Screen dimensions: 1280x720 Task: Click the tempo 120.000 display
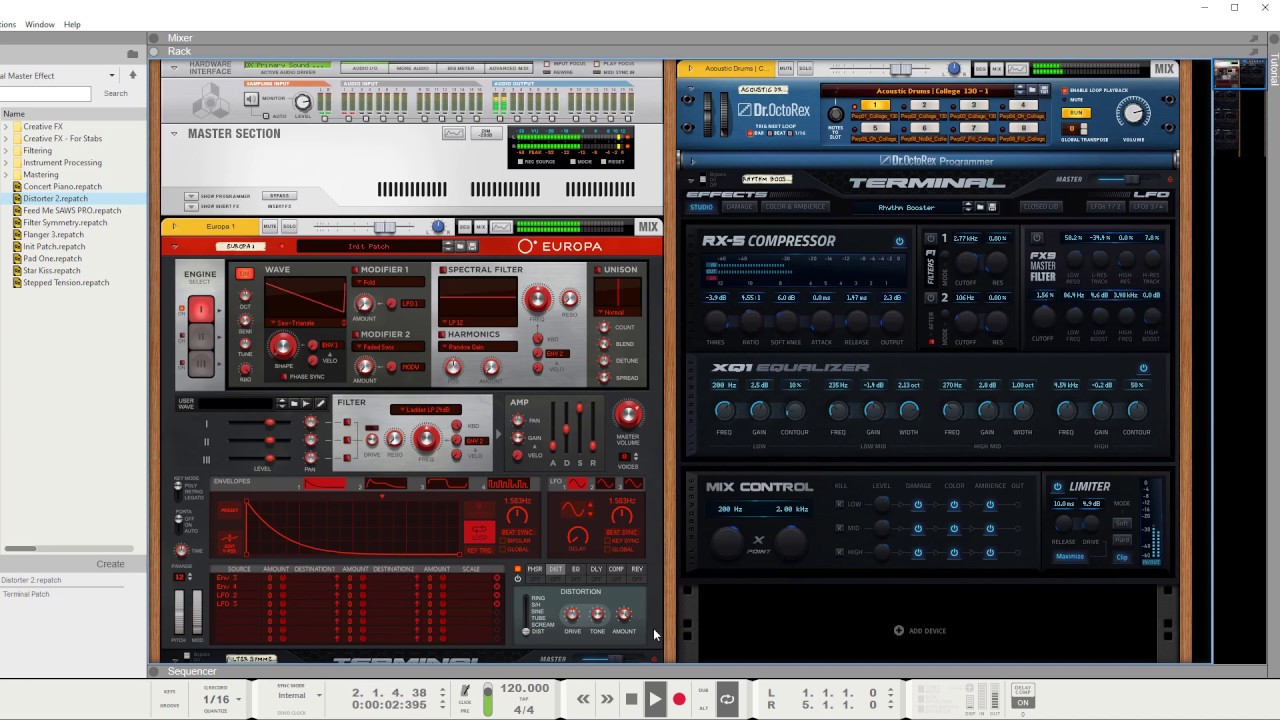(524, 688)
